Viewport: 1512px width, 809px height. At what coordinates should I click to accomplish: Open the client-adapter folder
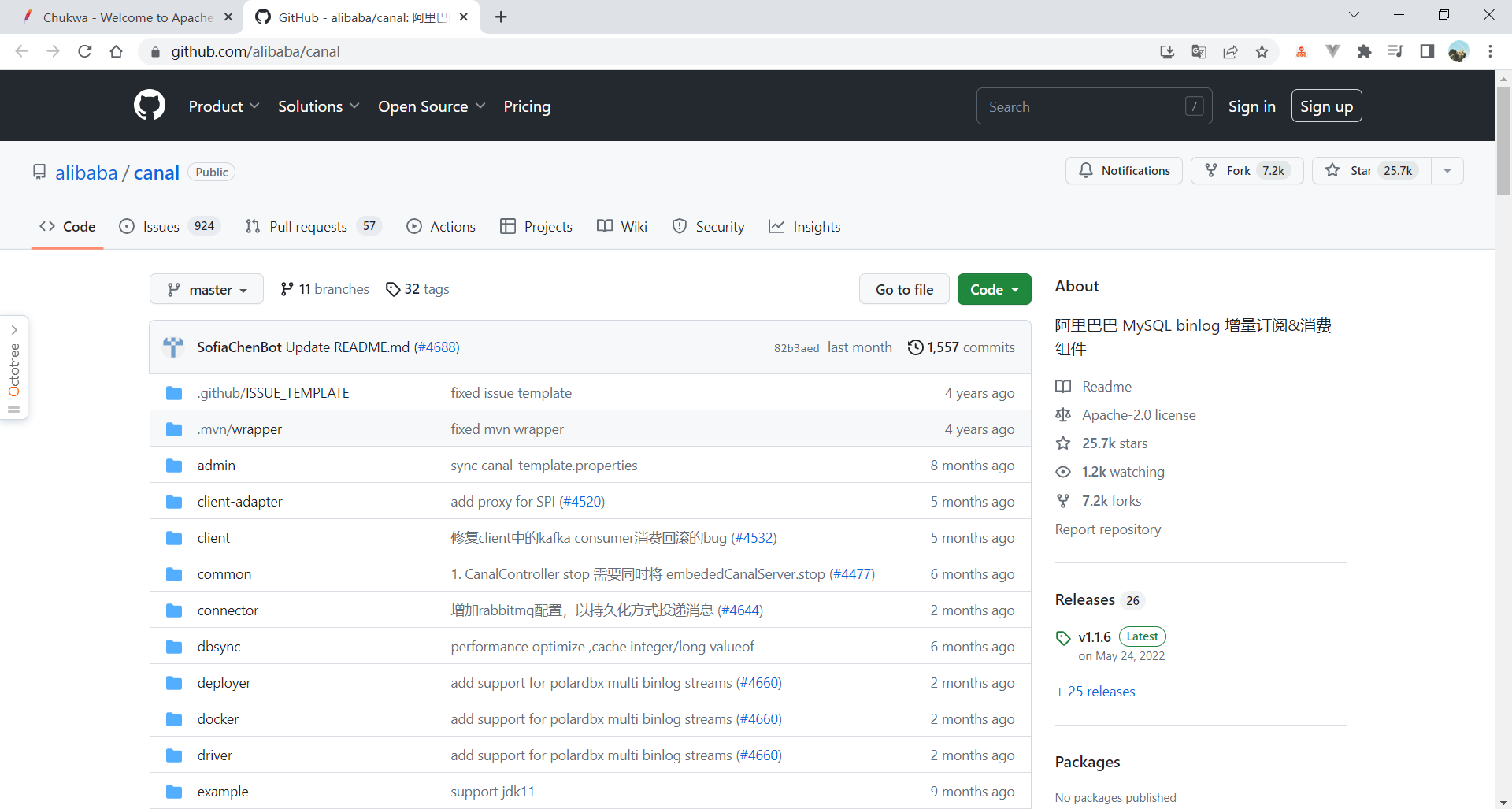pos(239,502)
